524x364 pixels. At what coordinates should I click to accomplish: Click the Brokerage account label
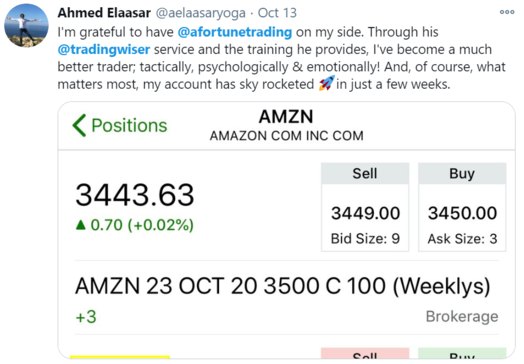(462, 316)
